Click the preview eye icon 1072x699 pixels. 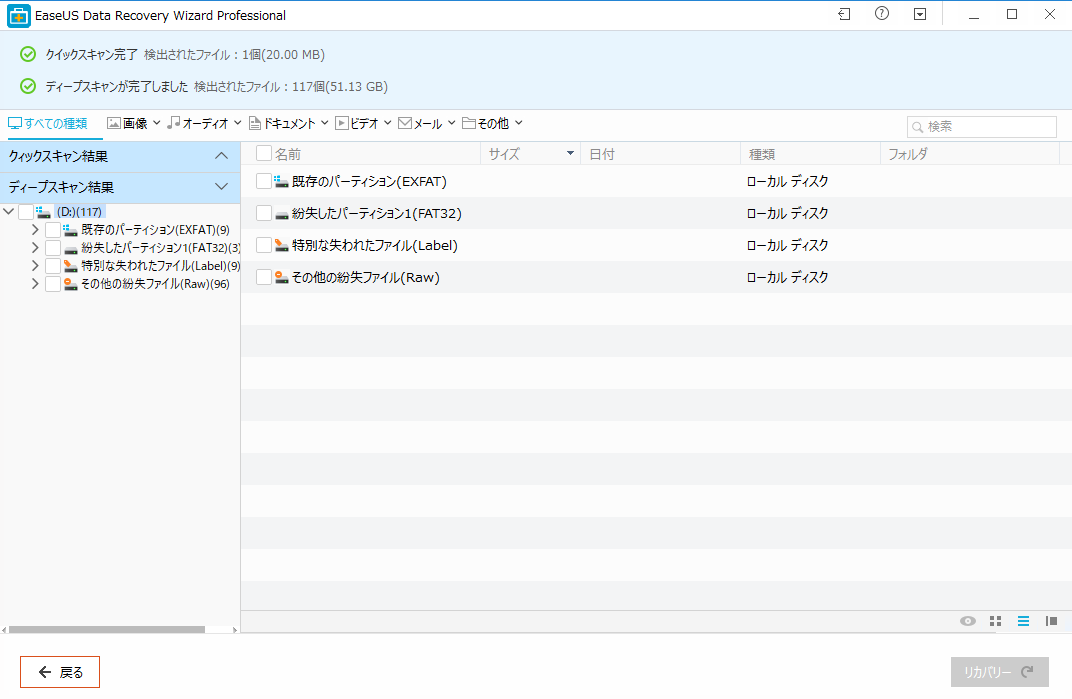(967, 621)
